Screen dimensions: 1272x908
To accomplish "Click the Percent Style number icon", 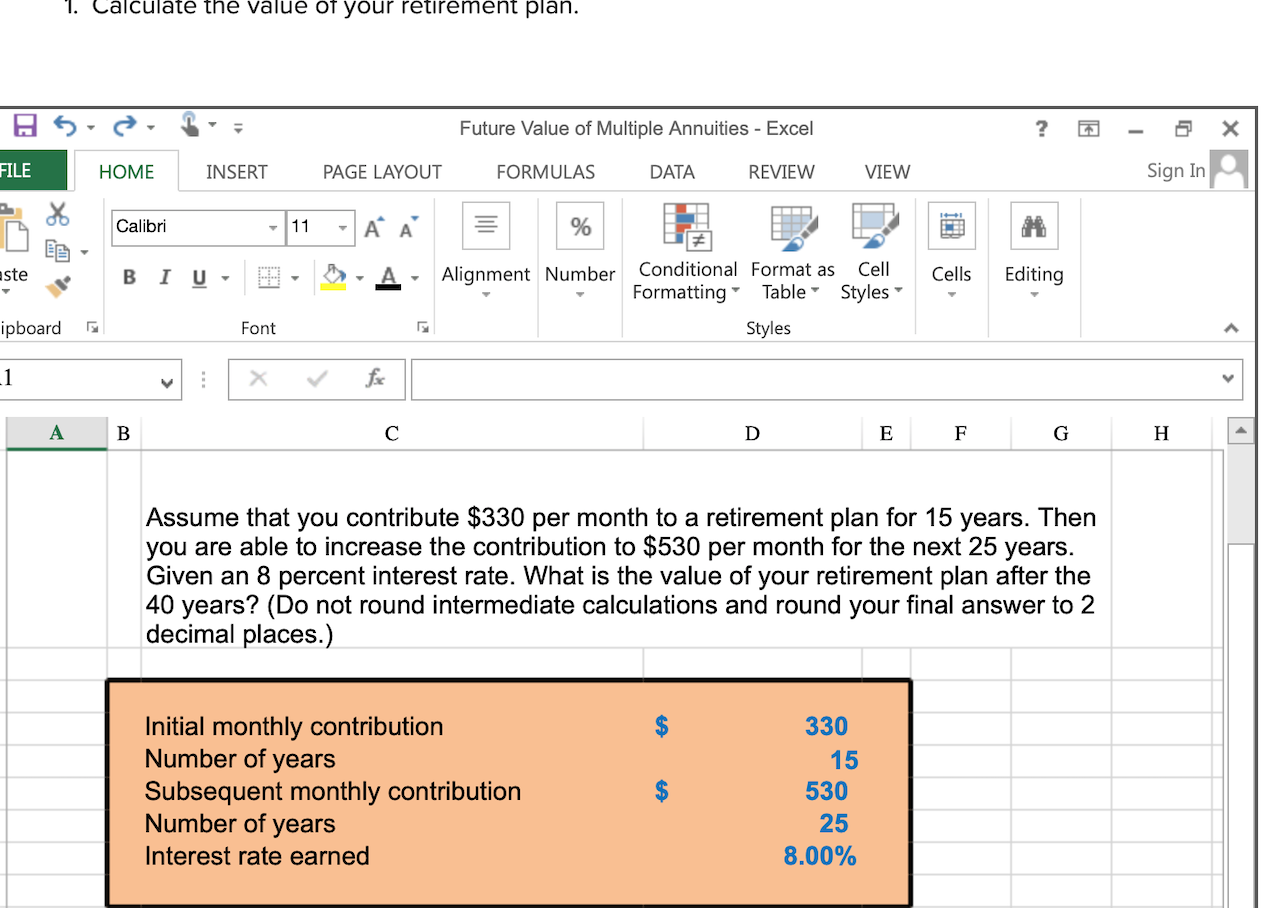I will pyautogui.click(x=580, y=226).
